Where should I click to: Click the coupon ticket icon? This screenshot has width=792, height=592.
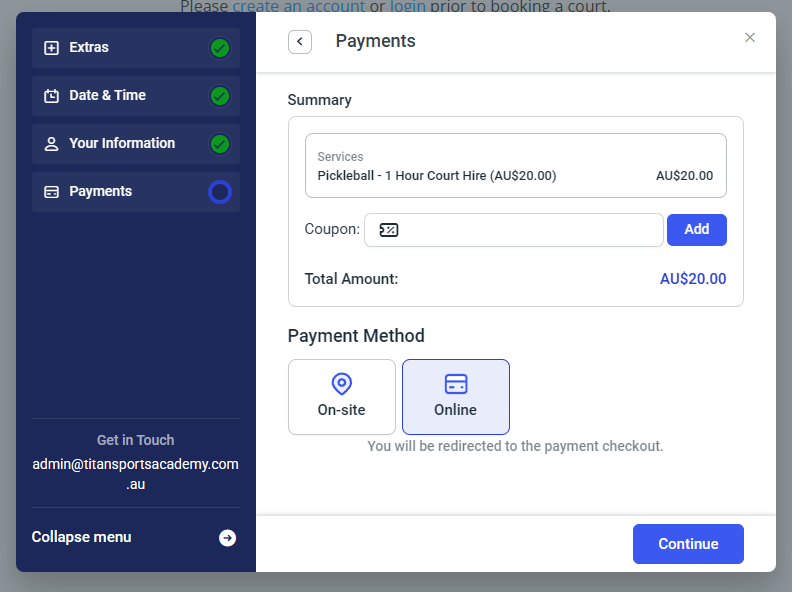pyautogui.click(x=389, y=230)
